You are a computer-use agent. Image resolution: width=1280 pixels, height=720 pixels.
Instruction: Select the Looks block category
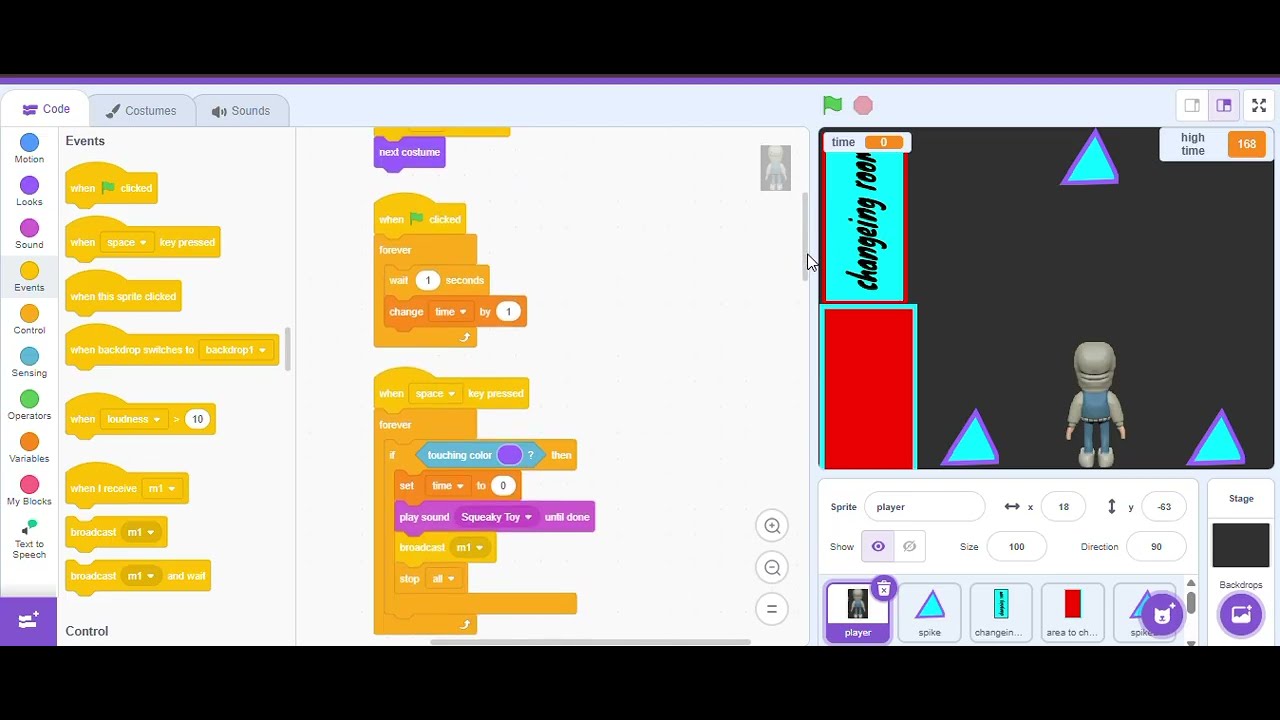(x=29, y=192)
